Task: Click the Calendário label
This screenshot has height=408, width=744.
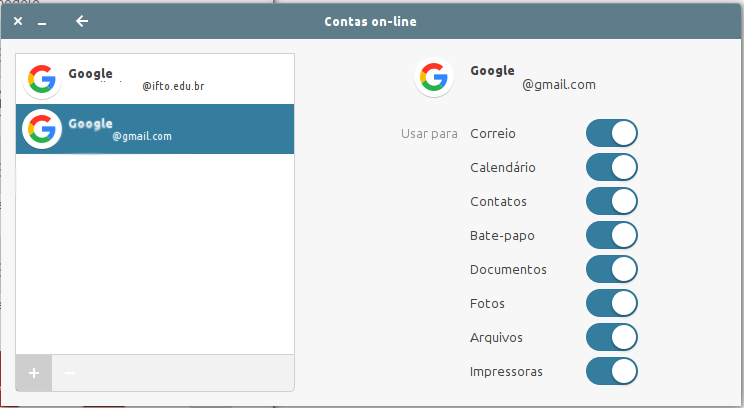Action: pos(502,167)
